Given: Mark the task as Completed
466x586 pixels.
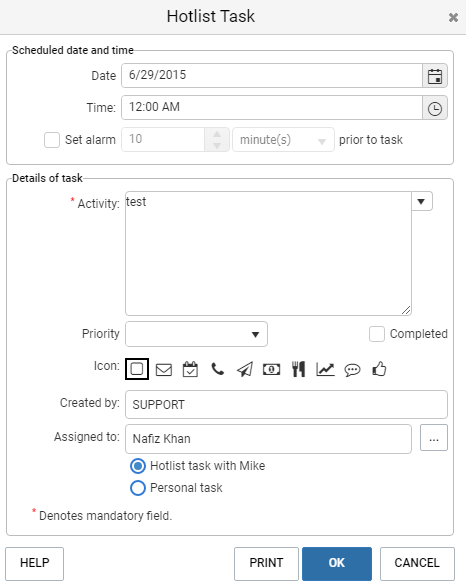Looking at the screenshot, I should click(377, 334).
